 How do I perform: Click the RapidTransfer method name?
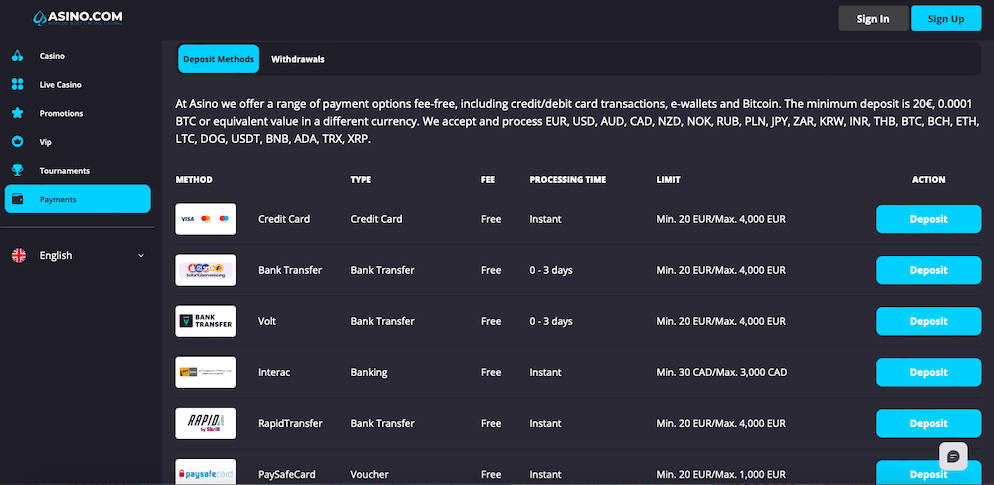290,424
